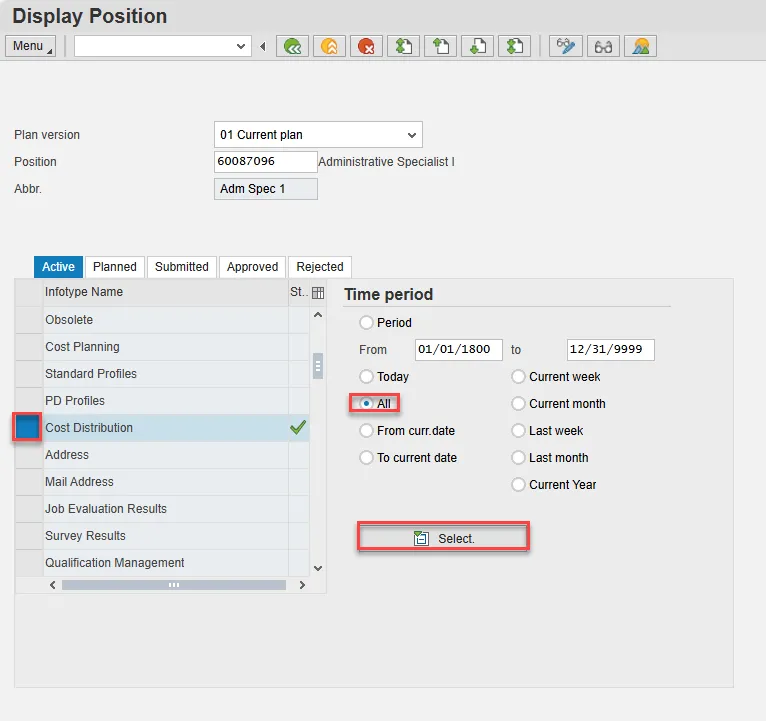Click the Position number field
The width and height of the screenshot is (766, 721).
pos(265,162)
